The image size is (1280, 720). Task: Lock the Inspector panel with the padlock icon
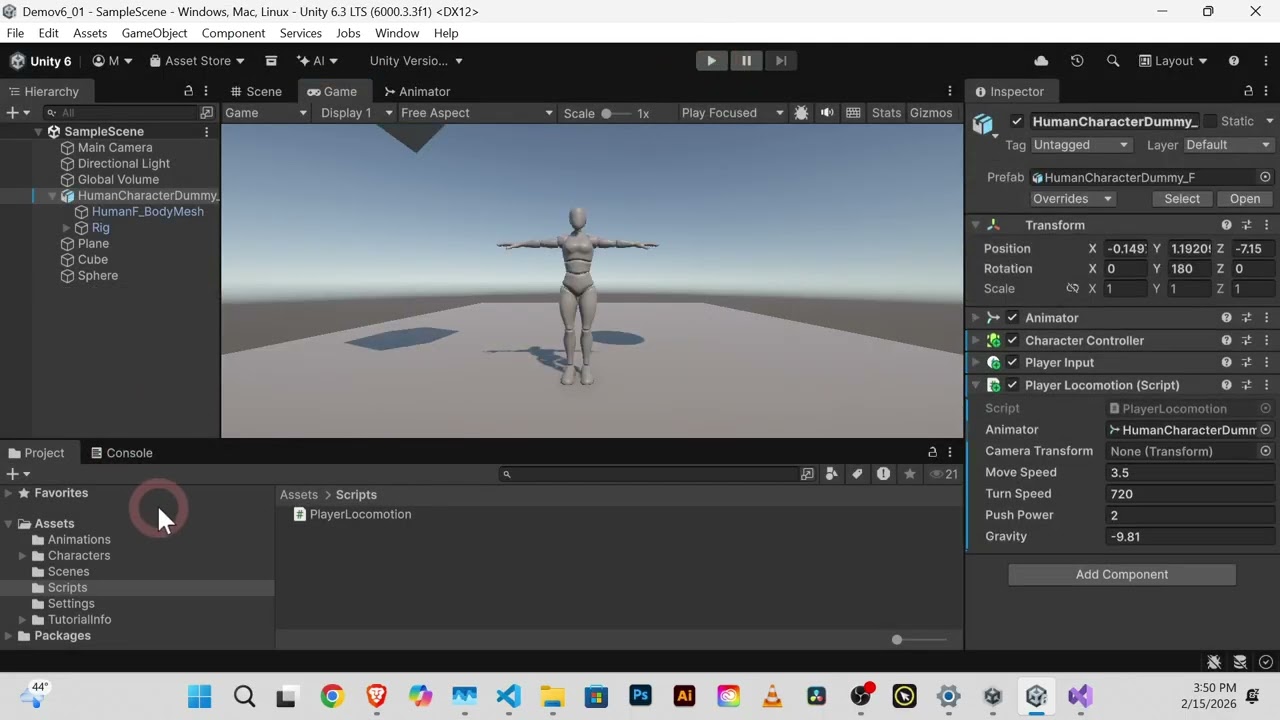pyautogui.click(x=1249, y=91)
